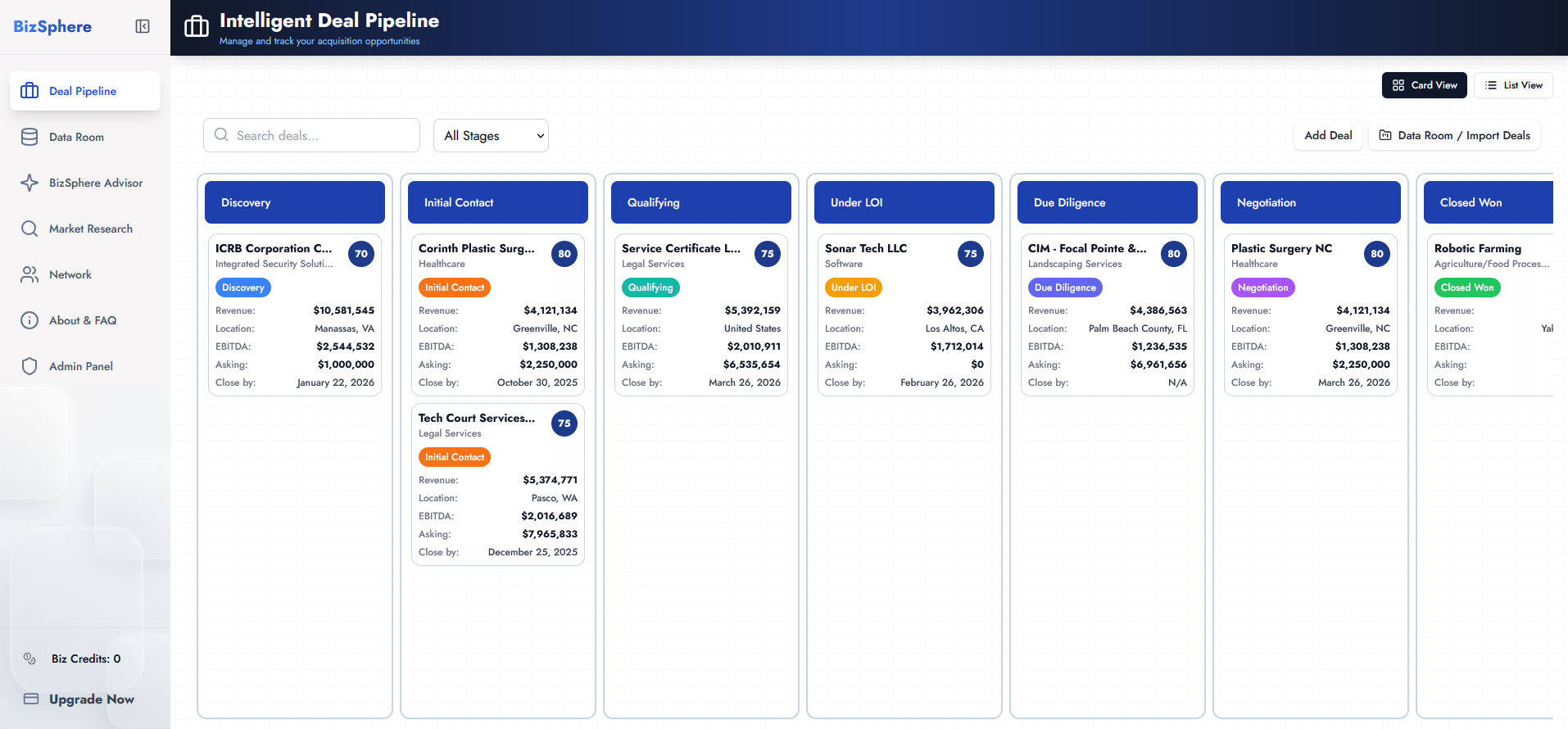The image size is (1568, 729).
Task: Select the Under LOI column header
Action: coord(904,202)
